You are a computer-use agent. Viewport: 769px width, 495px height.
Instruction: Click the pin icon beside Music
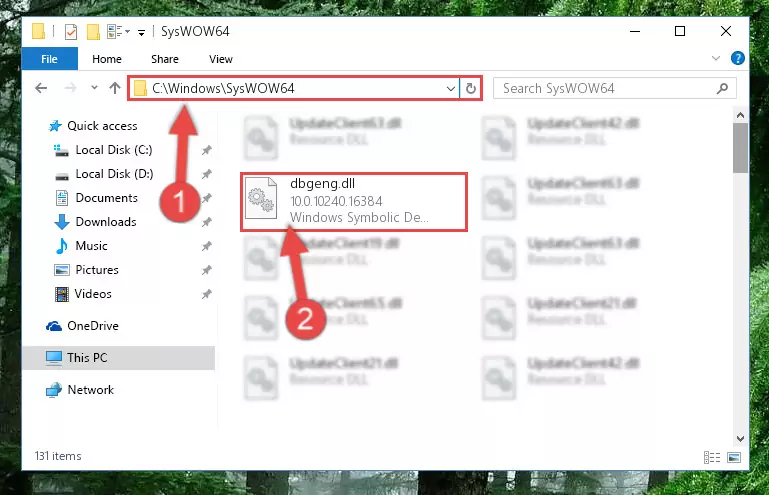point(206,246)
